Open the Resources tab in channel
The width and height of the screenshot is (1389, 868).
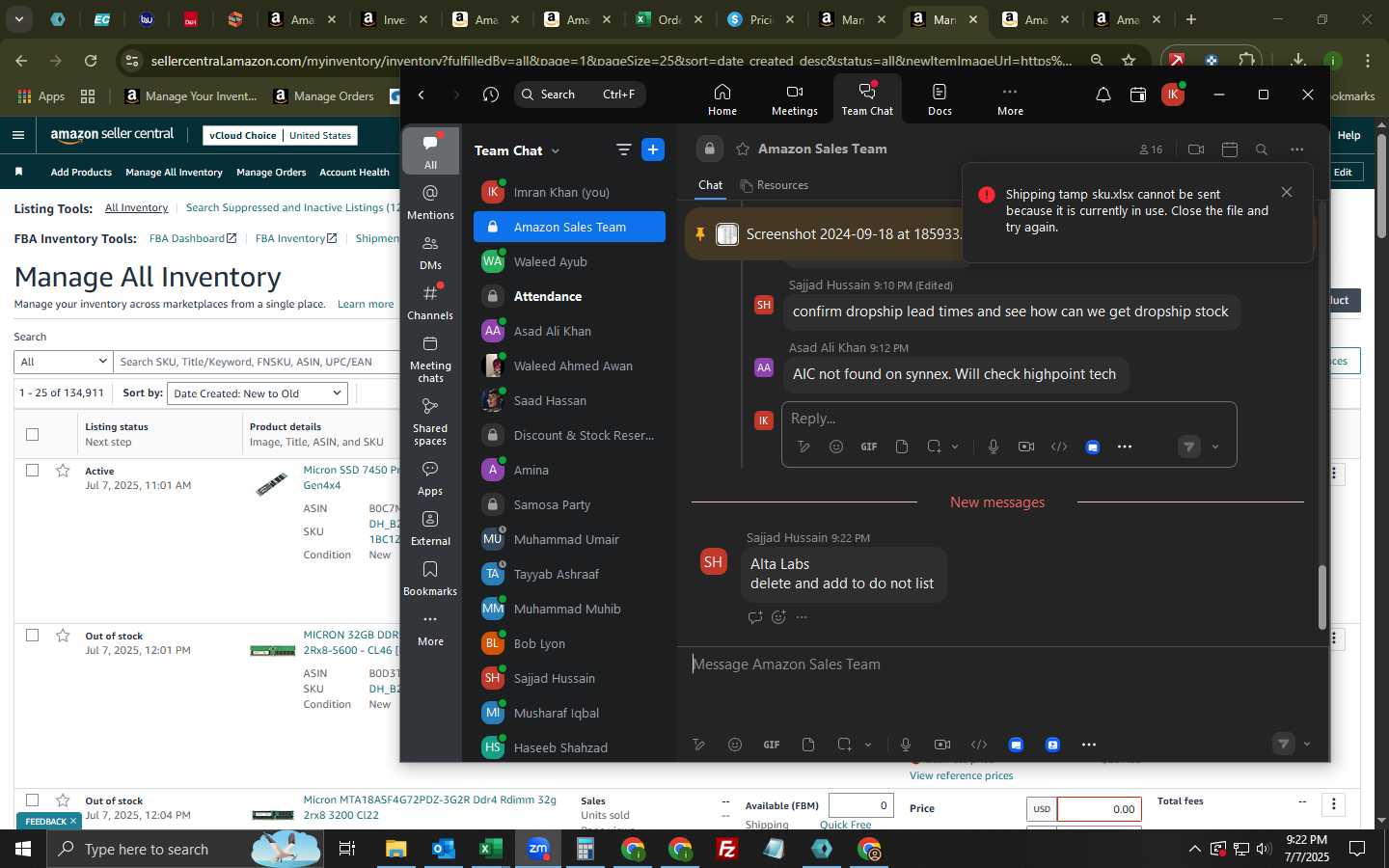point(775,185)
